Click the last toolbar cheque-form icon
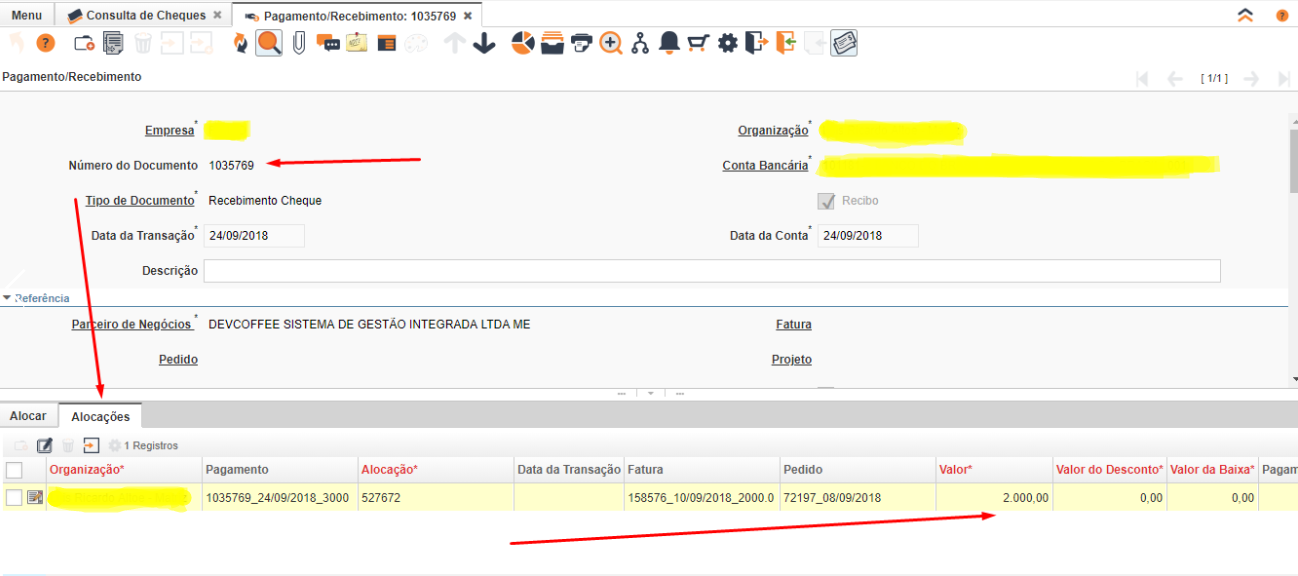This screenshot has width=1298, height=576. 844,43
